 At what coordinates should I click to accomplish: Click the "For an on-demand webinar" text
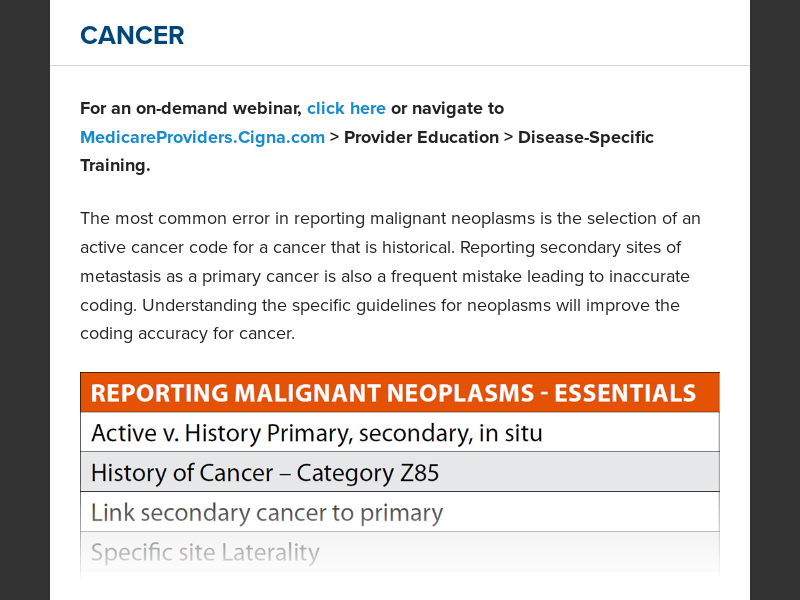pos(190,108)
